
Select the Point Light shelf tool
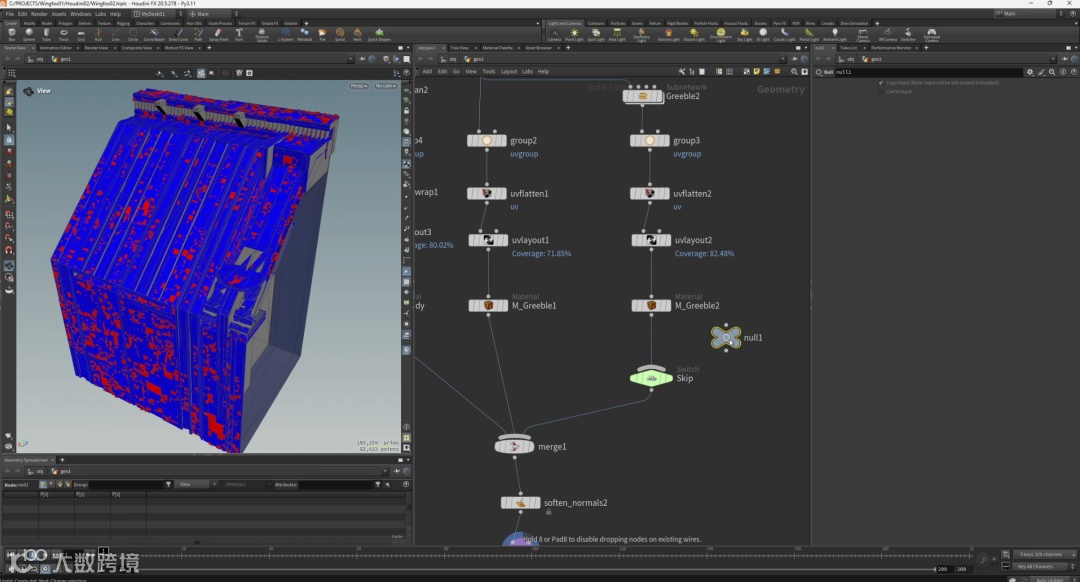tap(574, 34)
